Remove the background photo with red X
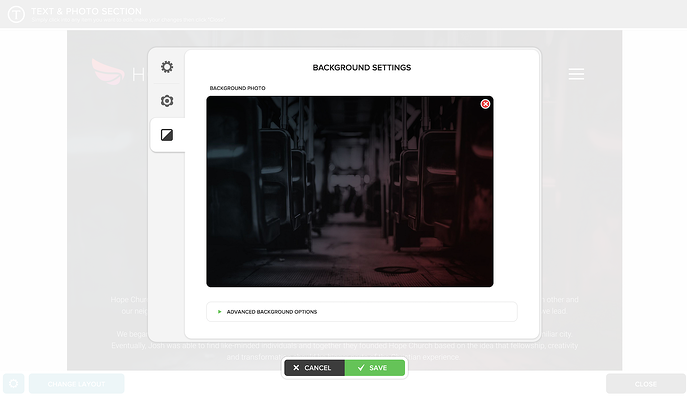The height and width of the screenshot is (396, 687). coord(485,104)
